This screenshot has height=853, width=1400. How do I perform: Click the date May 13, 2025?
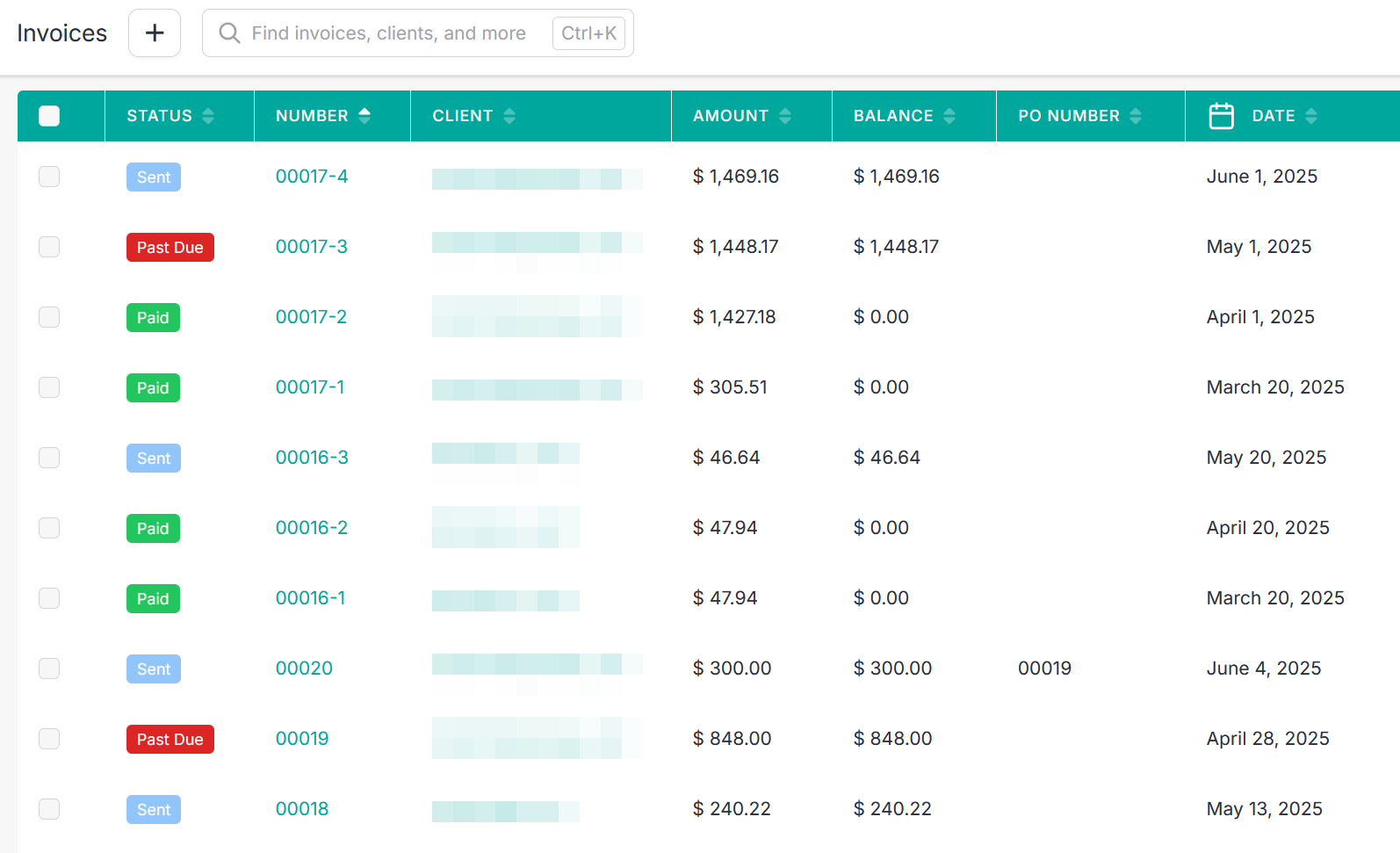pyautogui.click(x=1265, y=809)
